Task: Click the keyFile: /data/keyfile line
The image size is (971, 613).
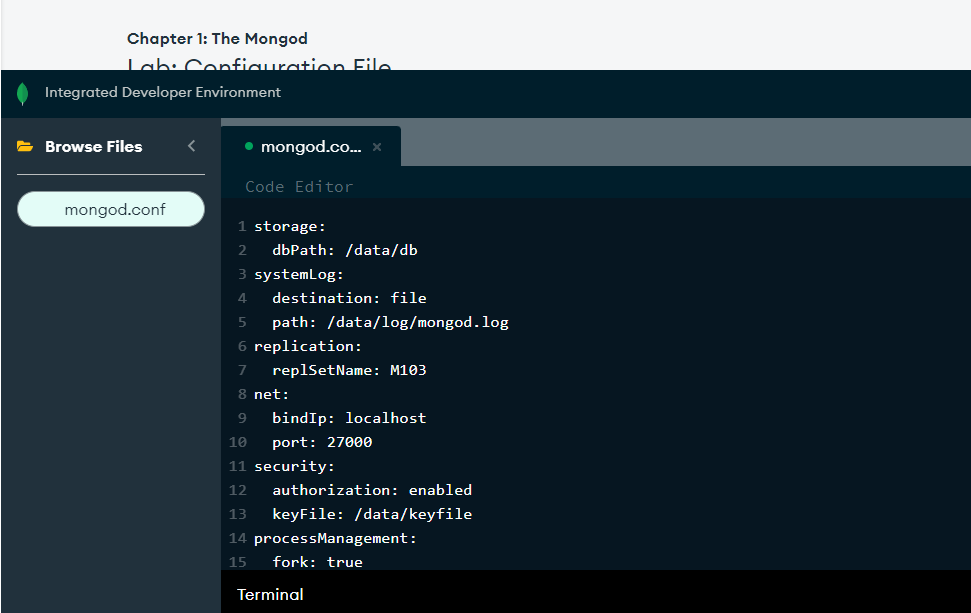Action: [371, 514]
